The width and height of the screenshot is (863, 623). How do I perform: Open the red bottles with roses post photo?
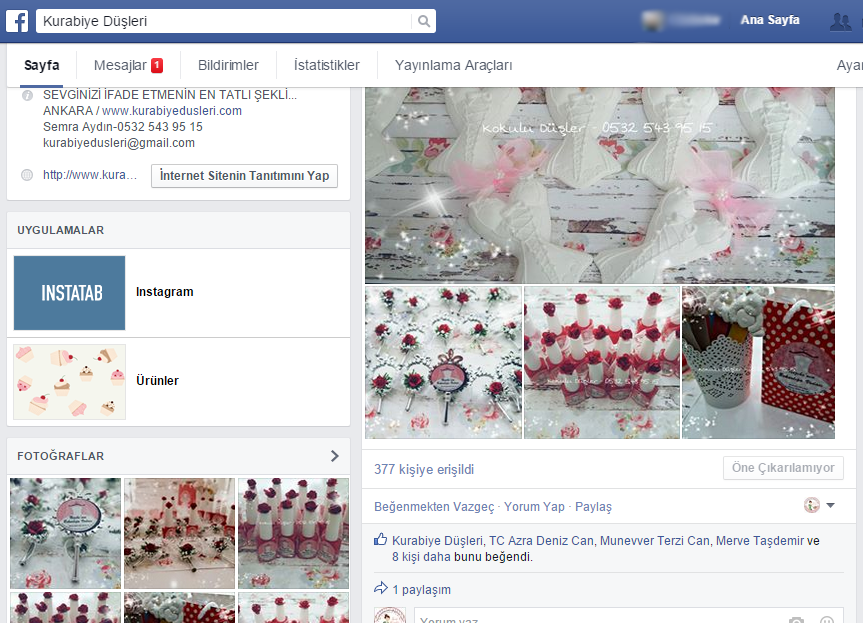click(x=602, y=362)
